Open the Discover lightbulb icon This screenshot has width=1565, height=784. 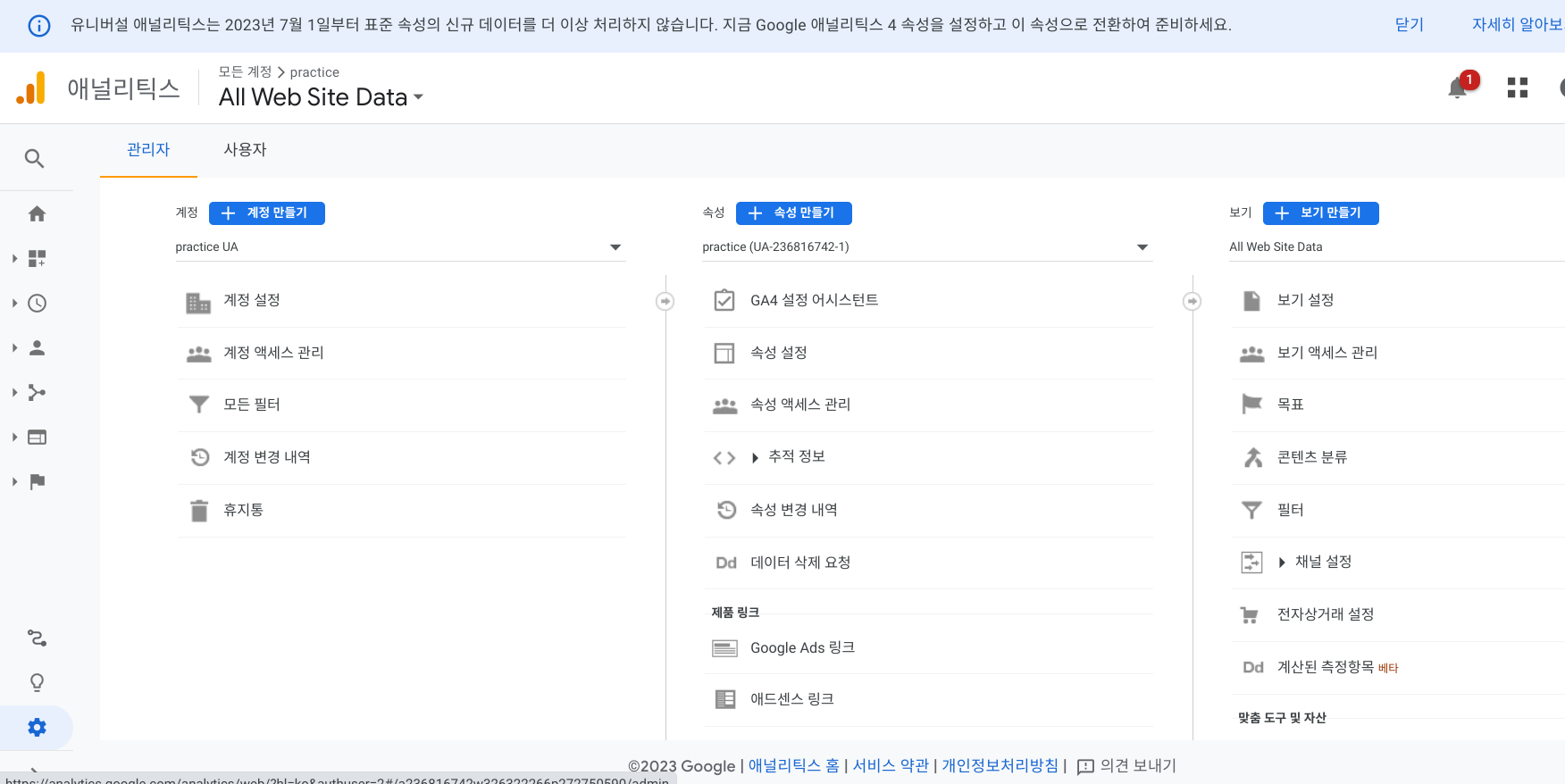coord(37,682)
